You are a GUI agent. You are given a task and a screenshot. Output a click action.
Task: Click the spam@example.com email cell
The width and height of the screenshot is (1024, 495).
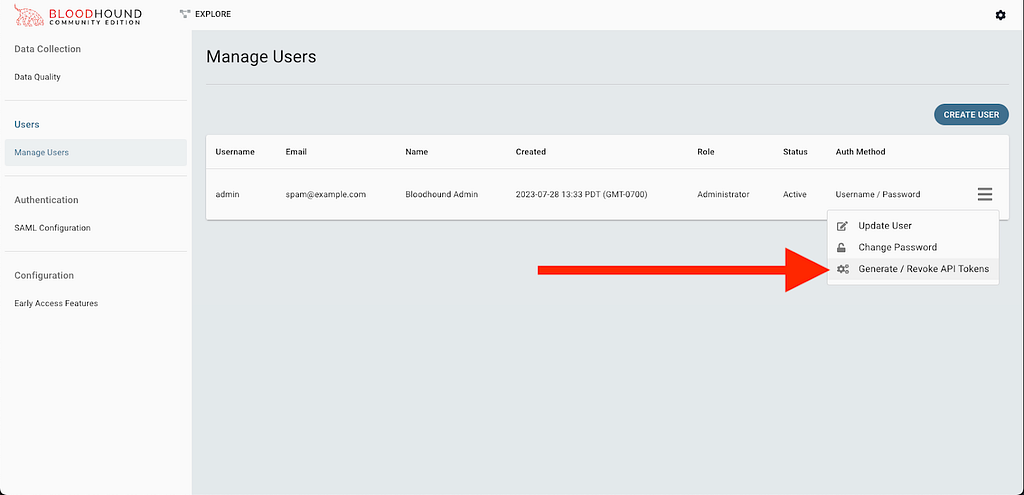[x=325, y=194]
